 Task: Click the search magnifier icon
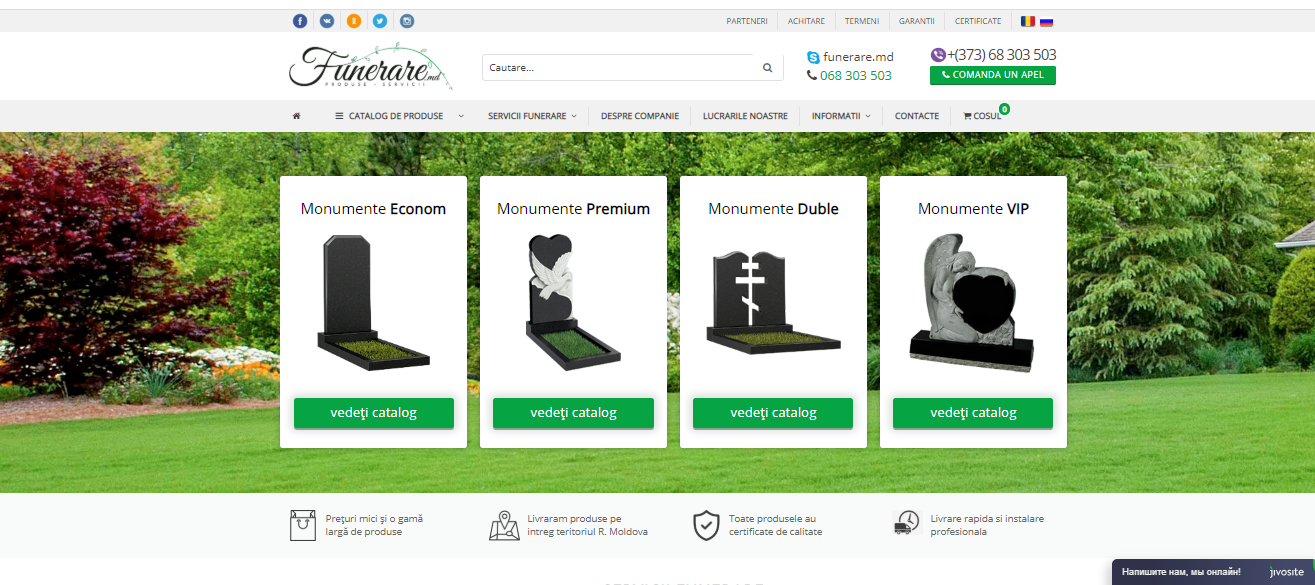(767, 68)
